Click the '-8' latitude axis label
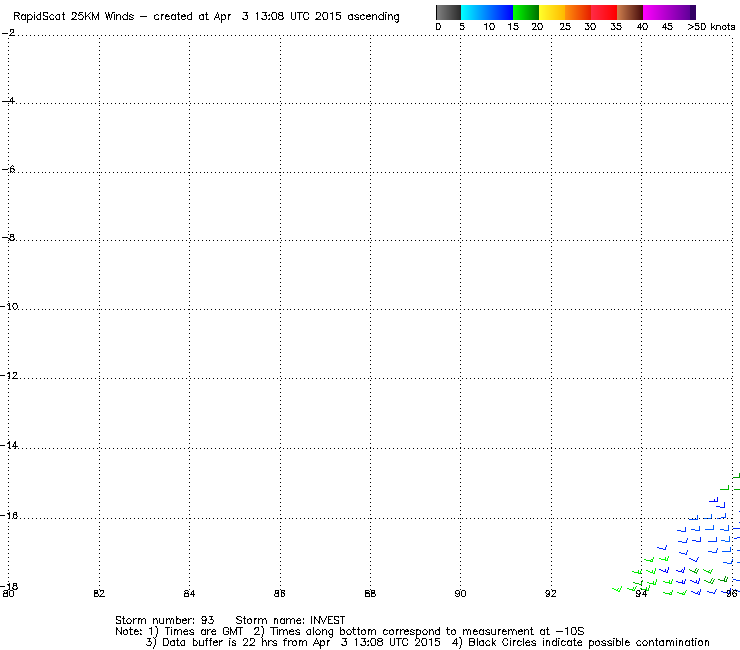The width and height of the screenshot is (740, 650). (8, 237)
